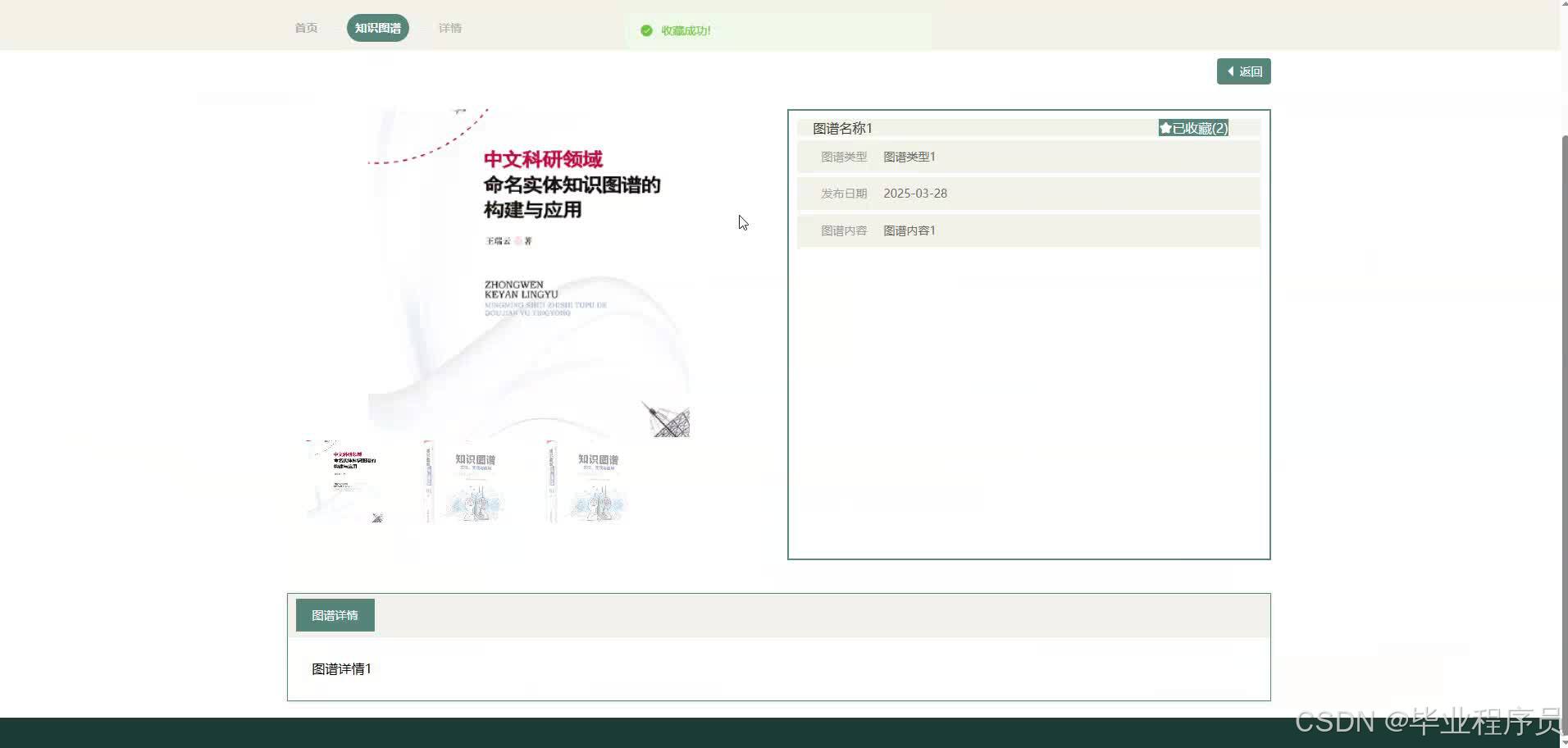Image resolution: width=1568 pixels, height=748 pixels.
Task: Toggle the 已收藏(2) favorite button
Action: tap(1193, 128)
